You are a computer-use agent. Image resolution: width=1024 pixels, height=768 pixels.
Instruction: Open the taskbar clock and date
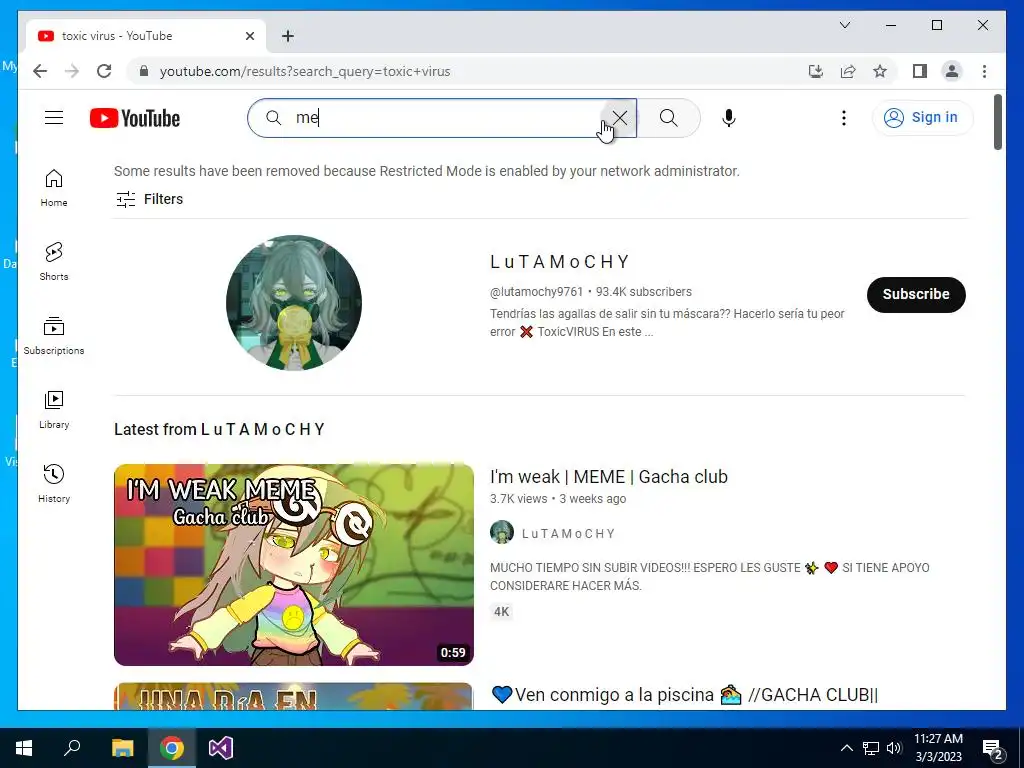(x=938, y=748)
